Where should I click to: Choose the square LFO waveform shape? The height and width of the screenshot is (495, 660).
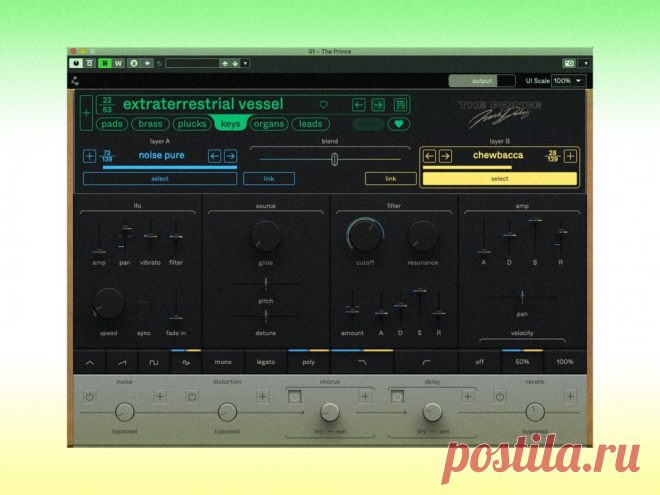[154, 361]
